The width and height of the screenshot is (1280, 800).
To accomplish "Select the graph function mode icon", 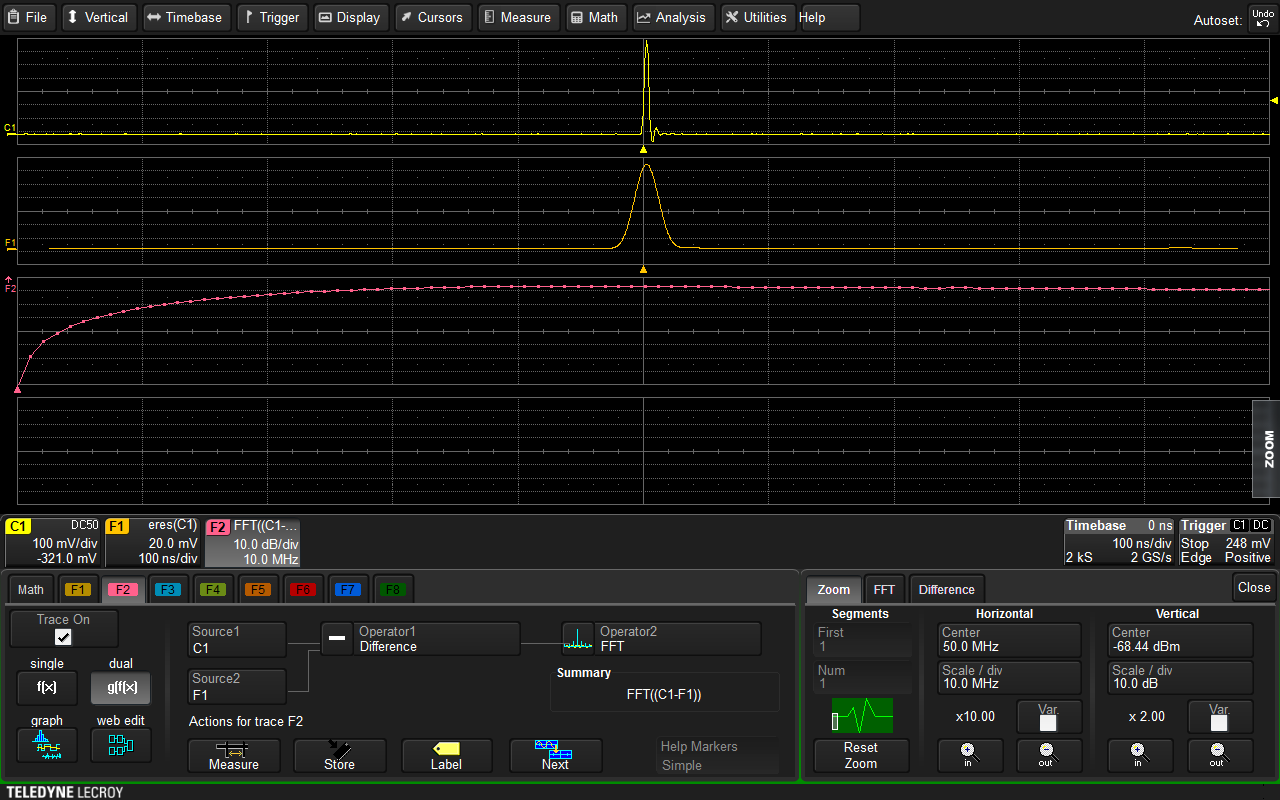I will click(x=47, y=745).
